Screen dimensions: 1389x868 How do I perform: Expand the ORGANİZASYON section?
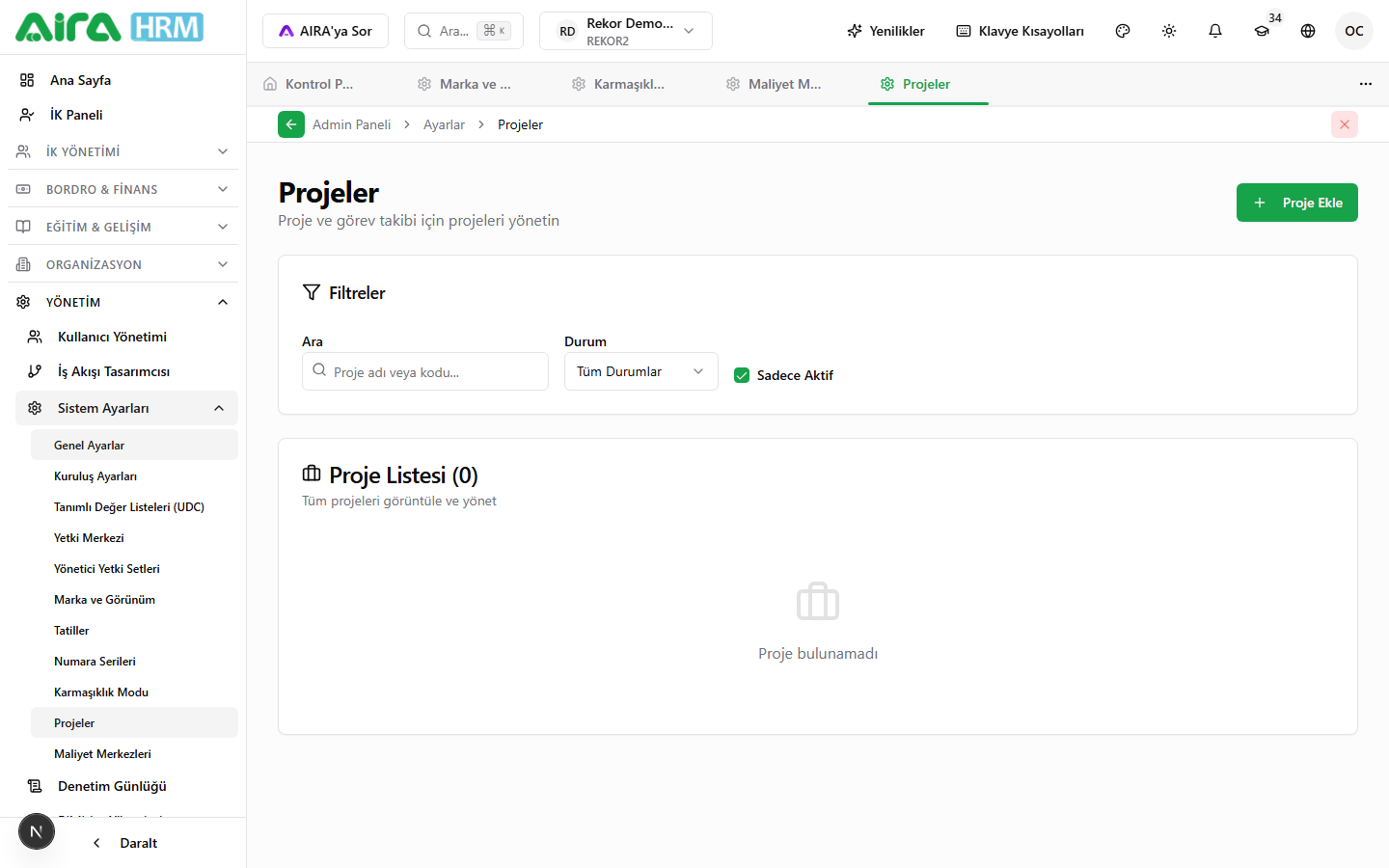pos(123,264)
